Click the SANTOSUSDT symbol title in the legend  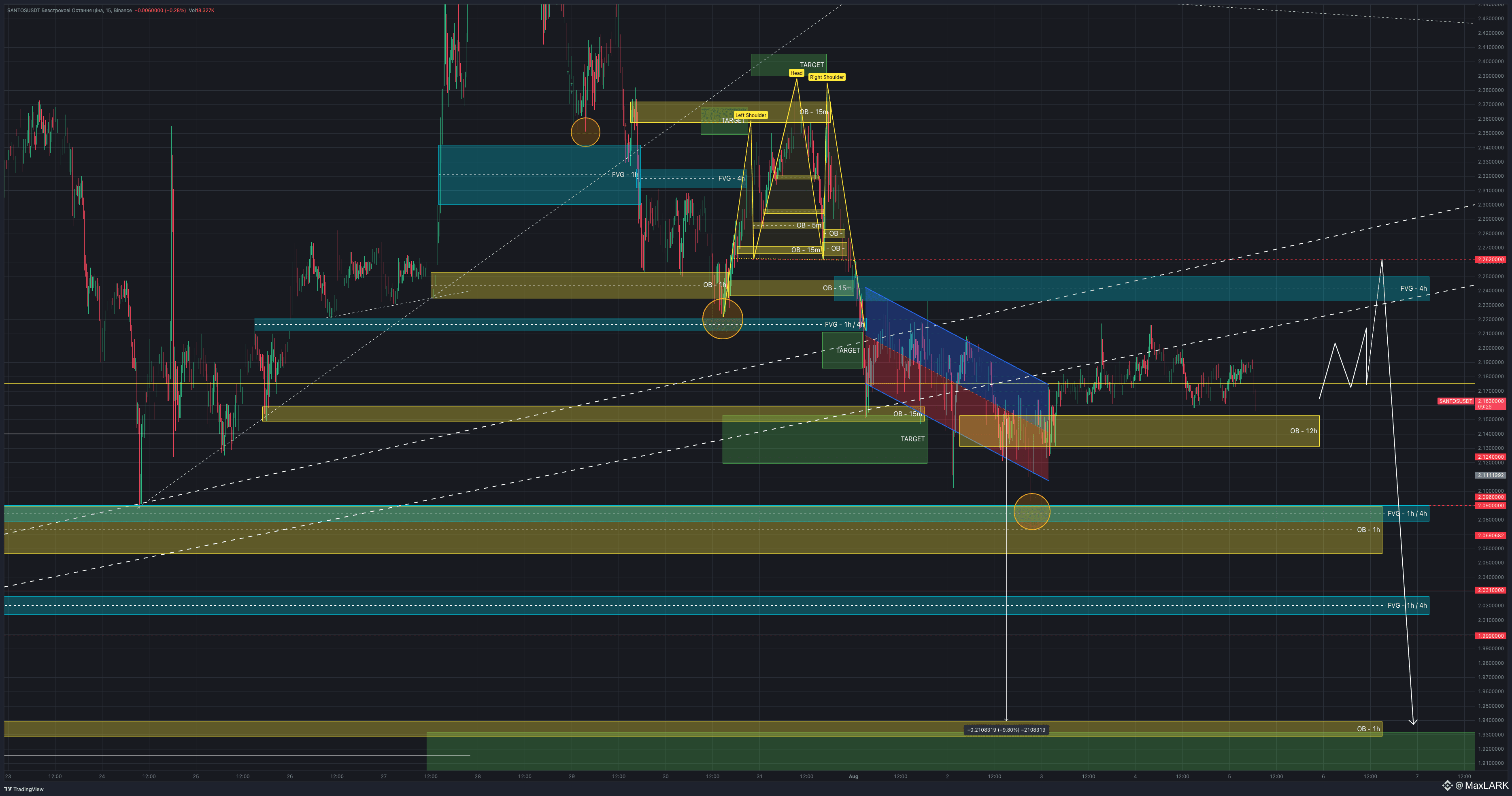23,11
